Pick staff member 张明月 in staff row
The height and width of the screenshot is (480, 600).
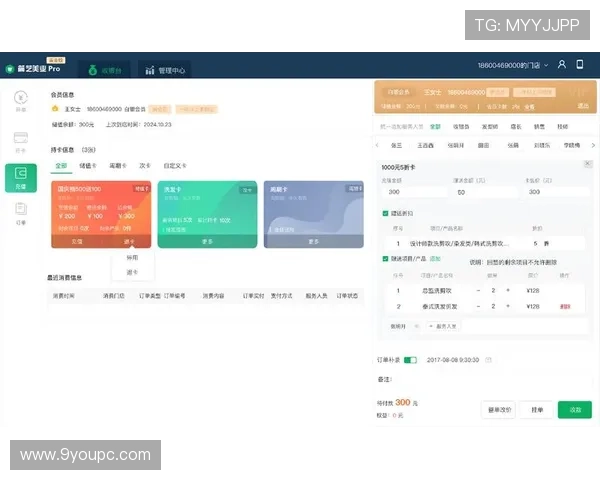(x=455, y=145)
